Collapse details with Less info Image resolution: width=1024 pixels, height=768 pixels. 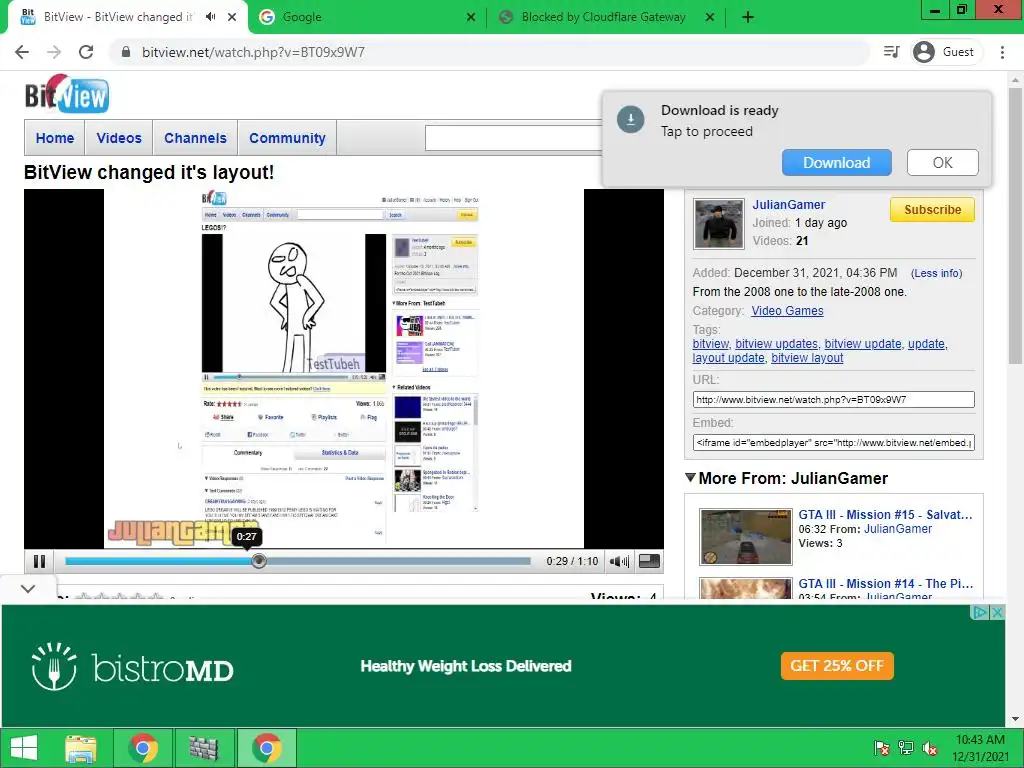(936, 273)
